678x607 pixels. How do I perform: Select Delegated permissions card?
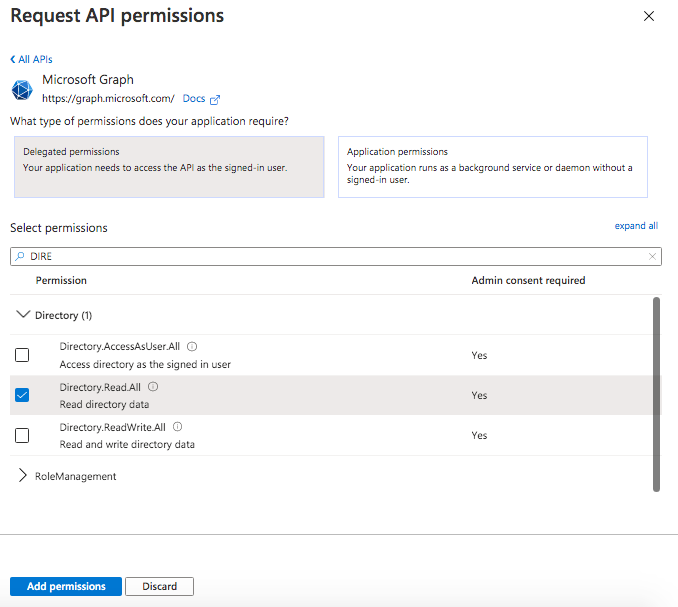coord(169,167)
